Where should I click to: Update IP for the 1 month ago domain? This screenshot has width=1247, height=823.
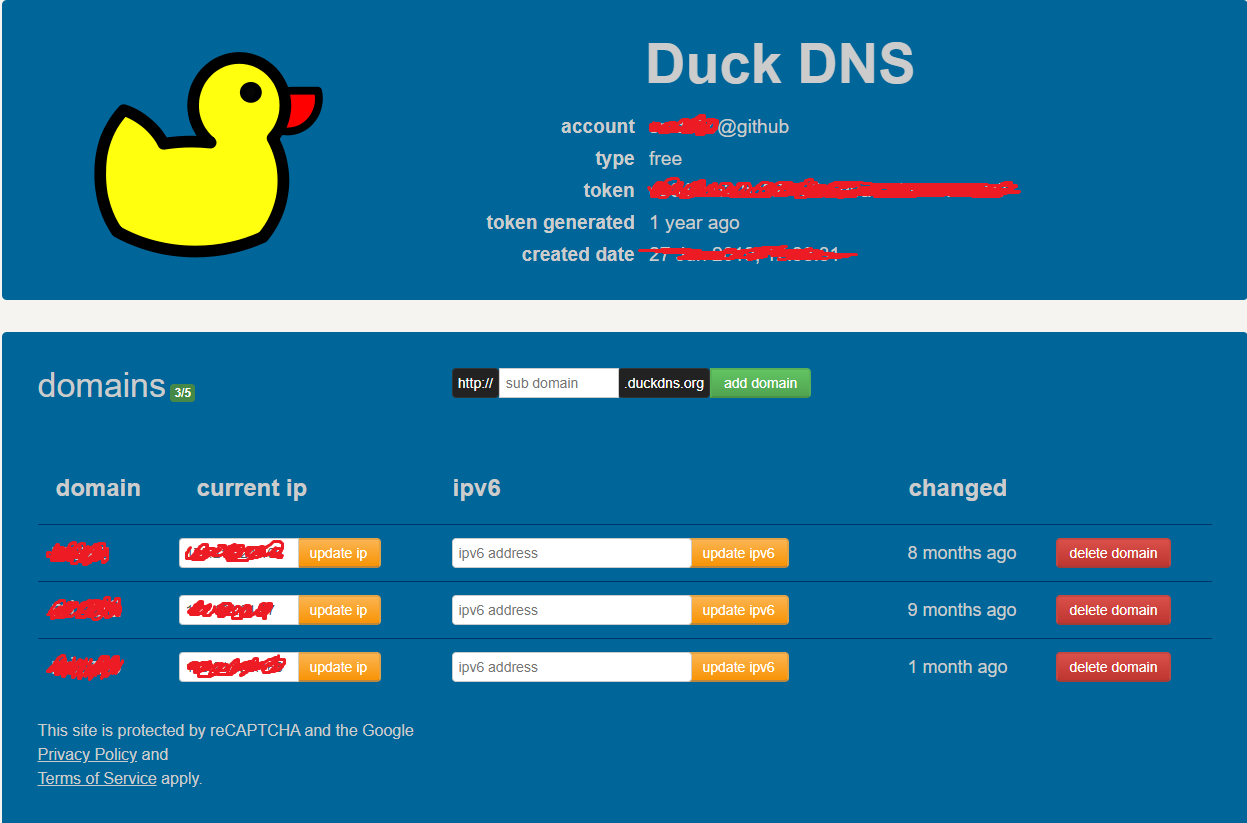click(x=339, y=667)
